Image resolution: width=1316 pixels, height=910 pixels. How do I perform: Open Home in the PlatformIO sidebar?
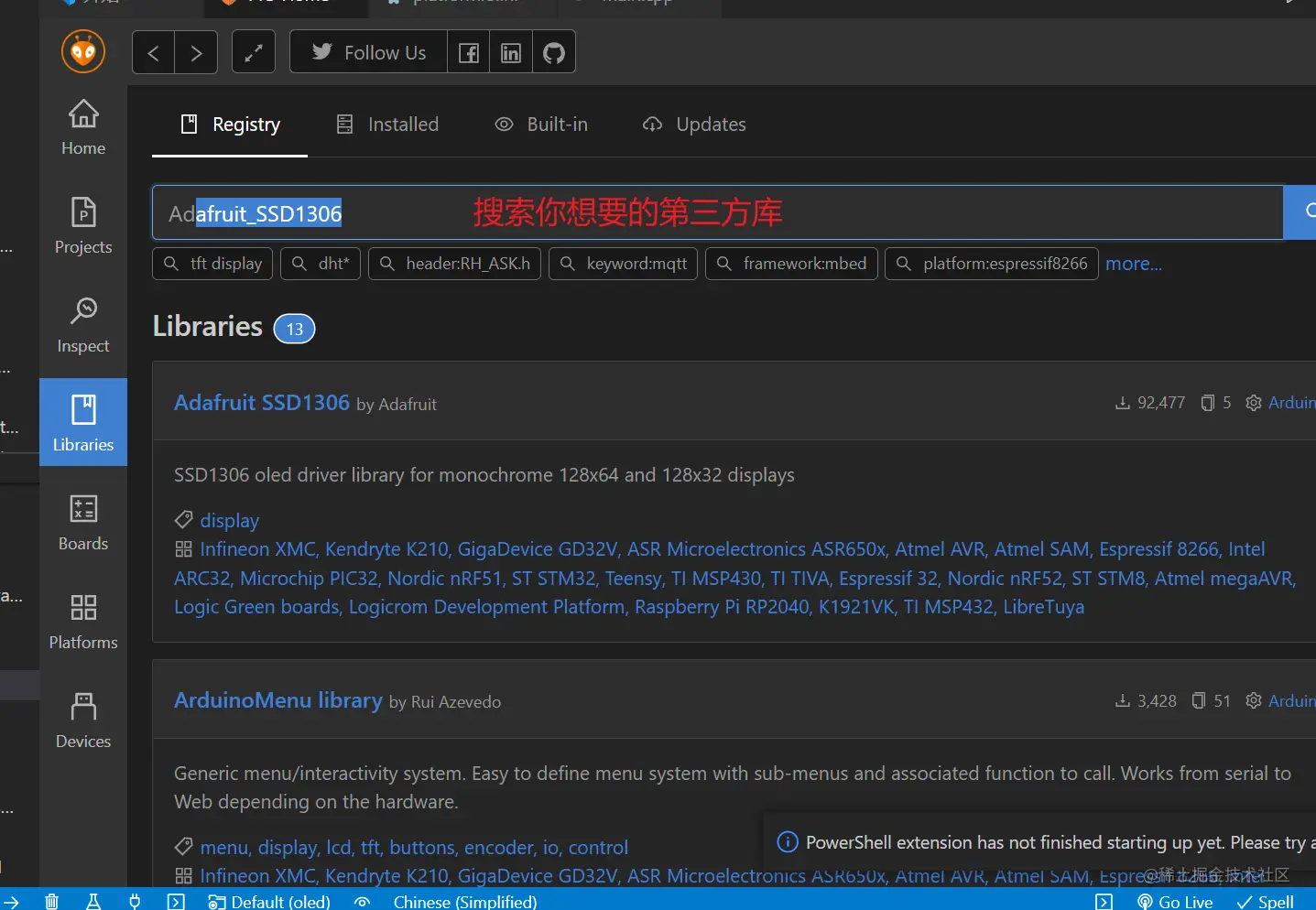point(83,127)
